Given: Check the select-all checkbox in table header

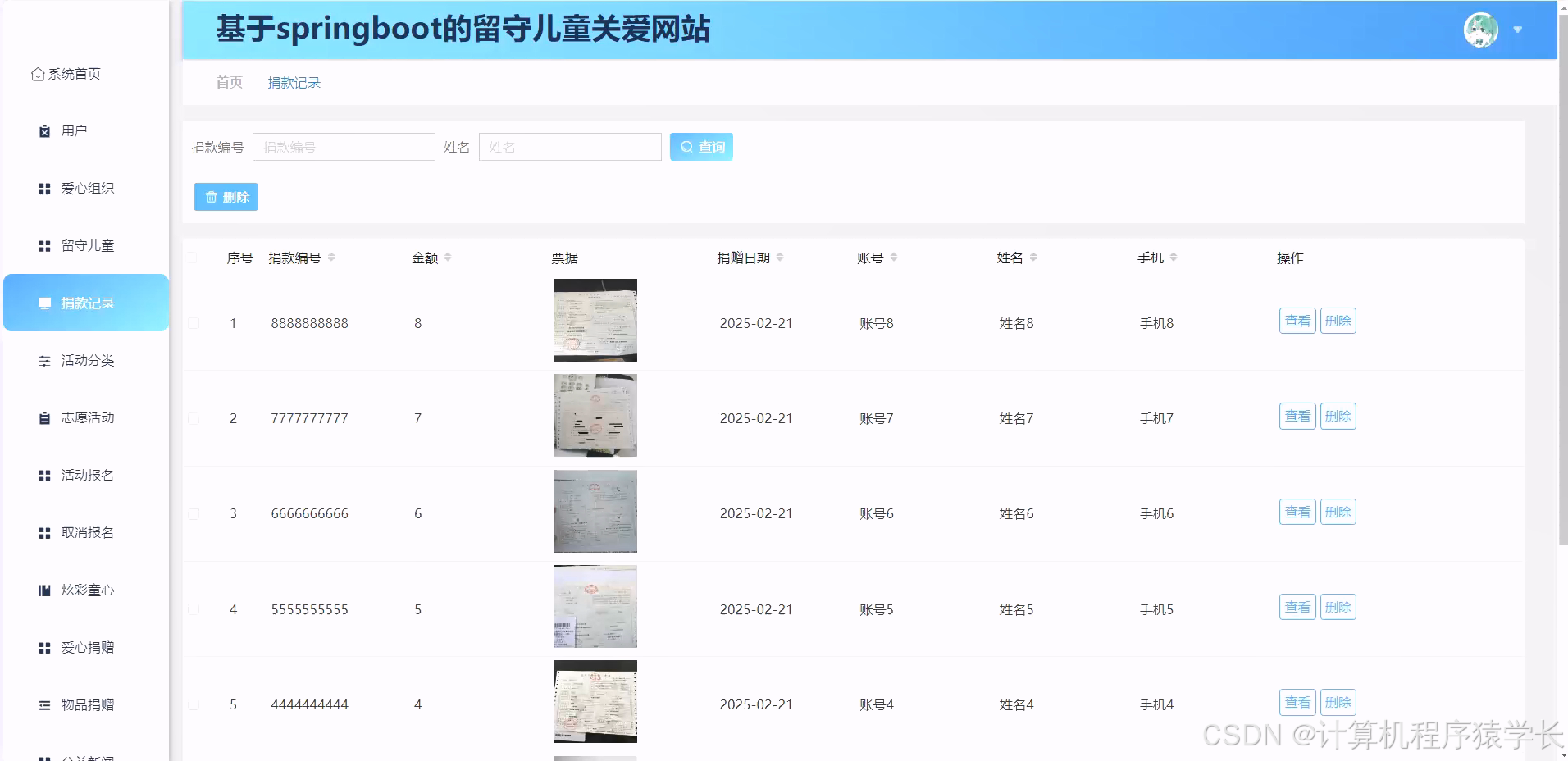Looking at the screenshot, I should click(x=194, y=257).
